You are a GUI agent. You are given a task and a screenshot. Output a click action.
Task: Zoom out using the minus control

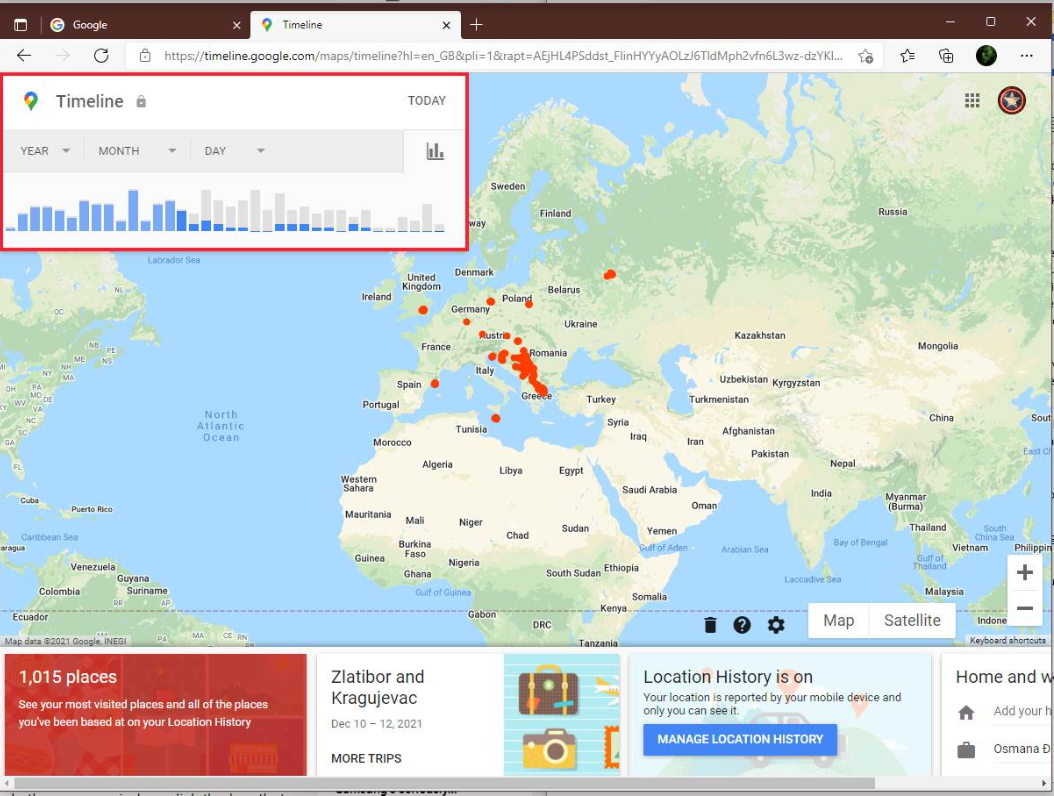pyautogui.click(x=1024, y=607)
